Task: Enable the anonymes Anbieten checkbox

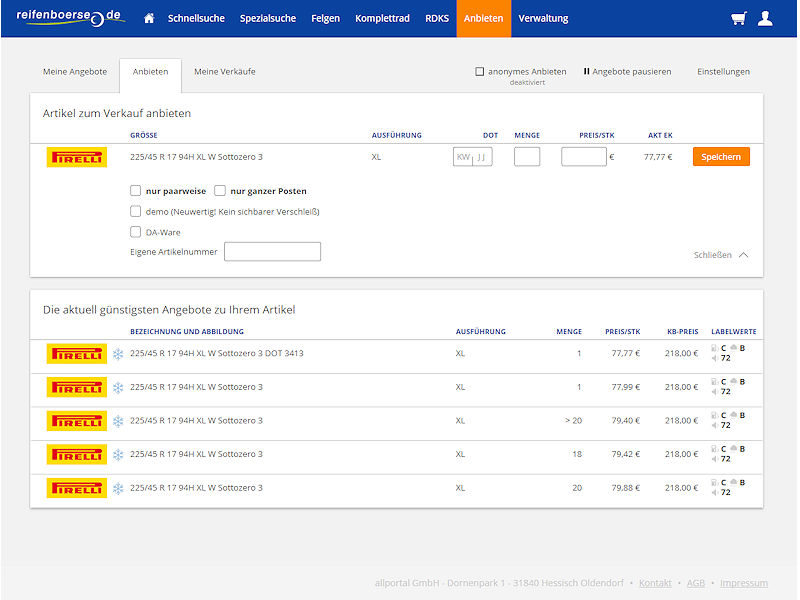Action: coord(480,71)
